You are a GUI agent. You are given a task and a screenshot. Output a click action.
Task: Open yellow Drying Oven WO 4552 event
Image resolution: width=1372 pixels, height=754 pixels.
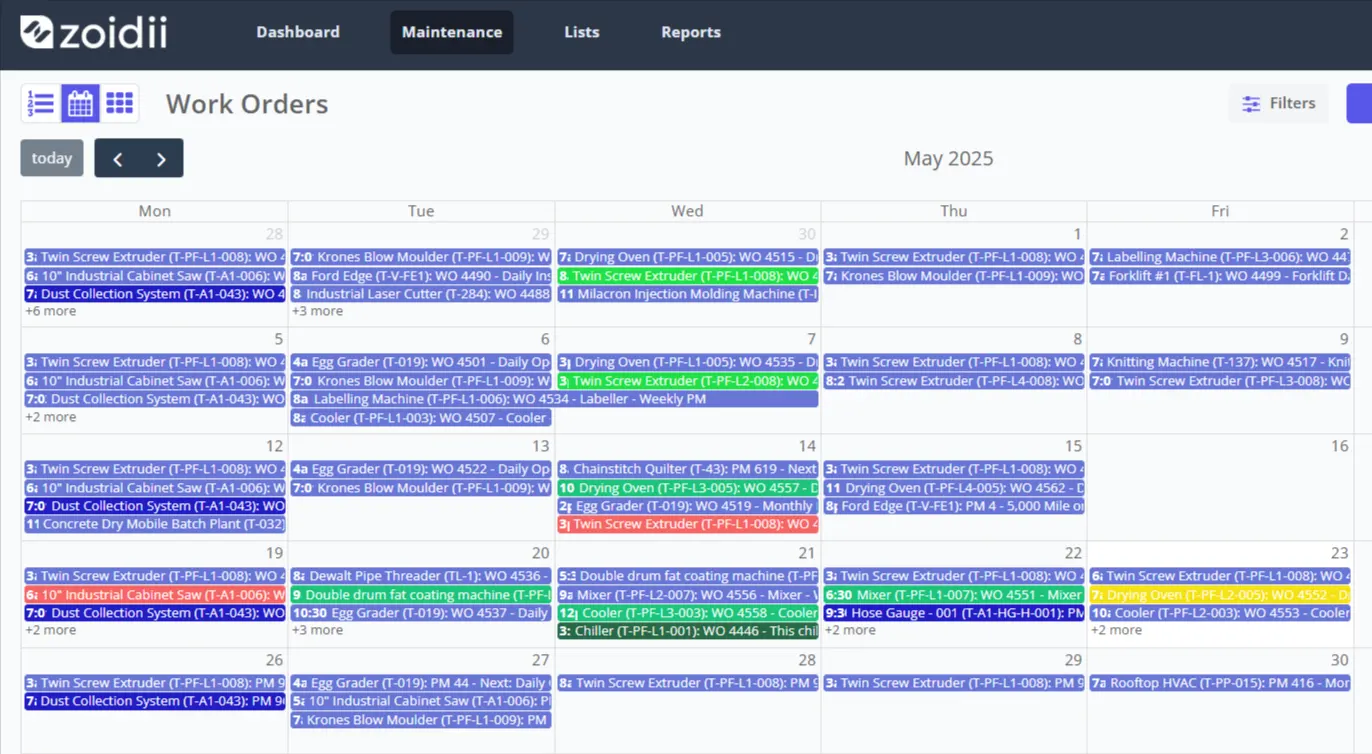[1220, 595]
